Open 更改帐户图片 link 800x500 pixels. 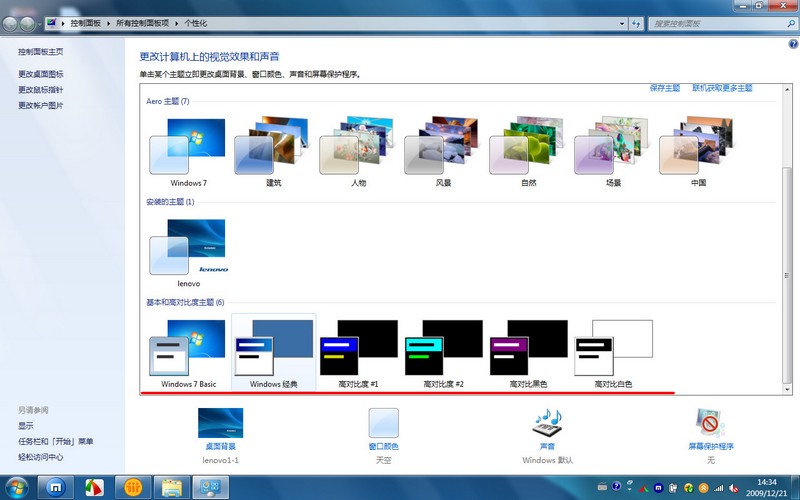[41, 106]
